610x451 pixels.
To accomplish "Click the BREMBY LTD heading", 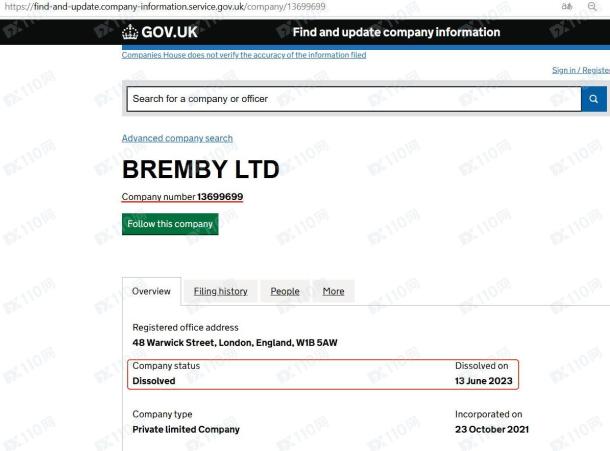I will 201,169.
